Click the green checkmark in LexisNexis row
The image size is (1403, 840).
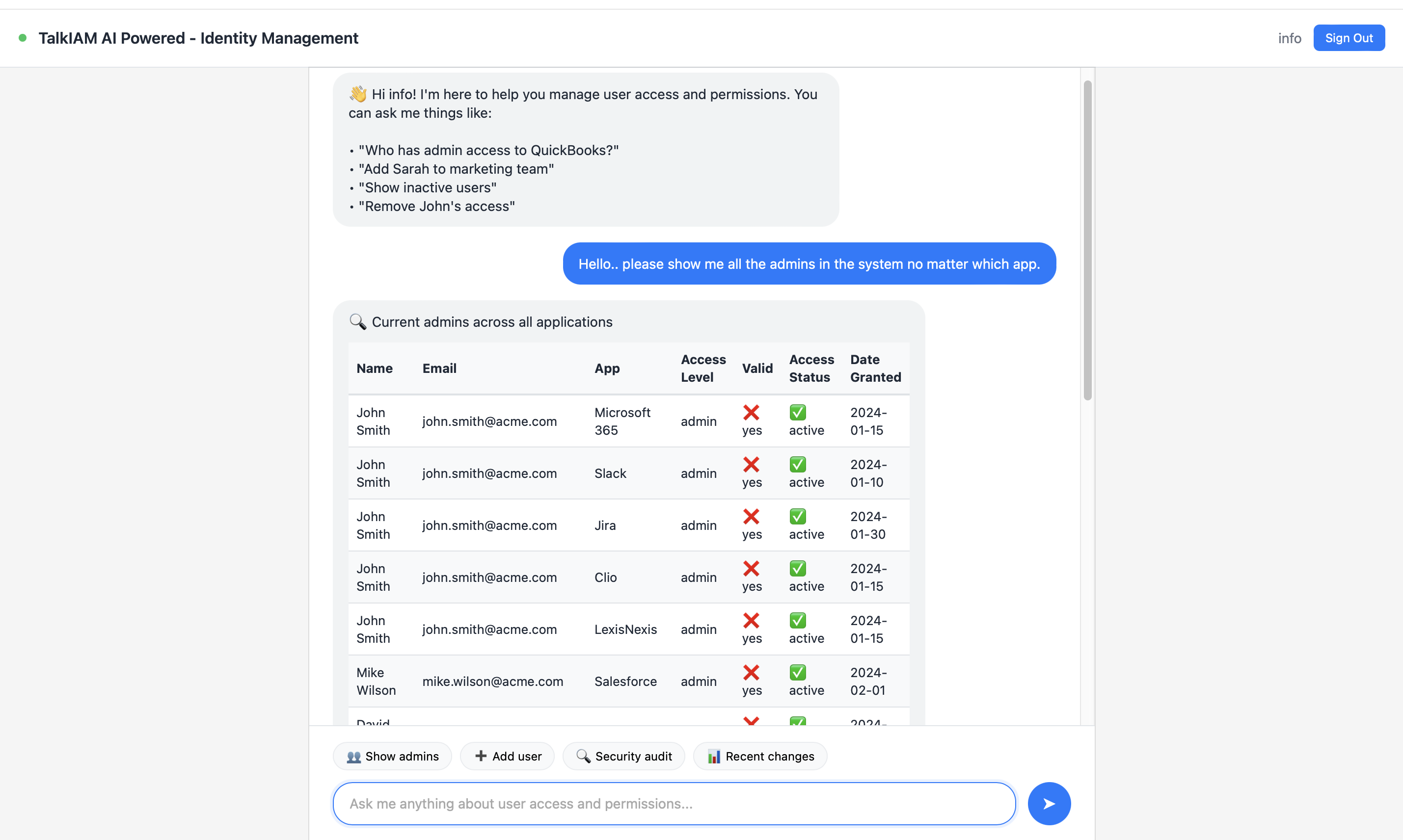pos(797,620)
